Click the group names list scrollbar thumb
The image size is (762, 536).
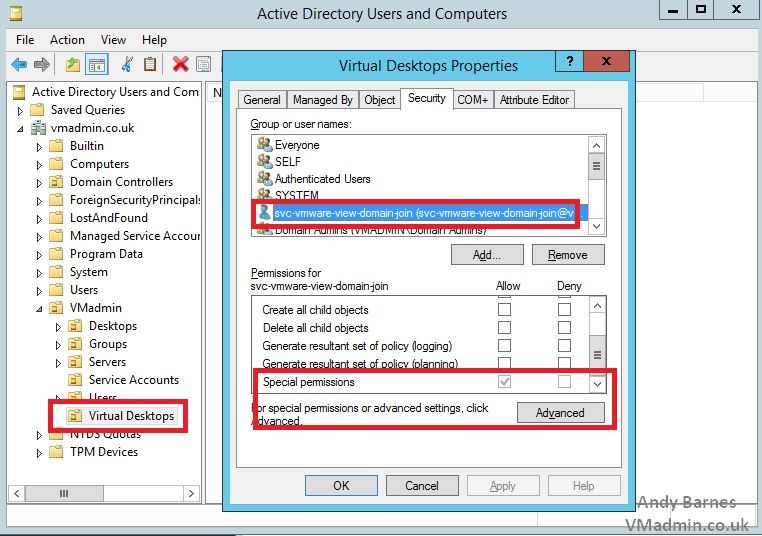(x=596, y=166)
